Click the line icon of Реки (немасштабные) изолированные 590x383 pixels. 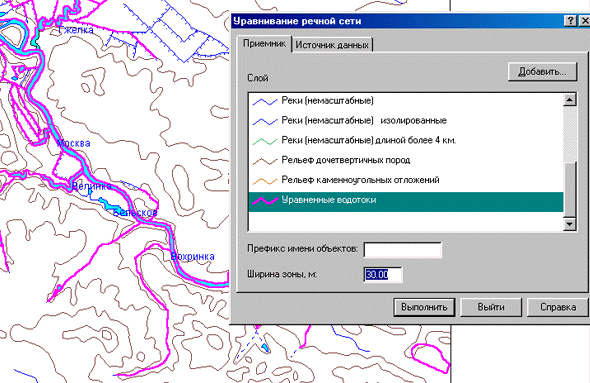[265, 121]
